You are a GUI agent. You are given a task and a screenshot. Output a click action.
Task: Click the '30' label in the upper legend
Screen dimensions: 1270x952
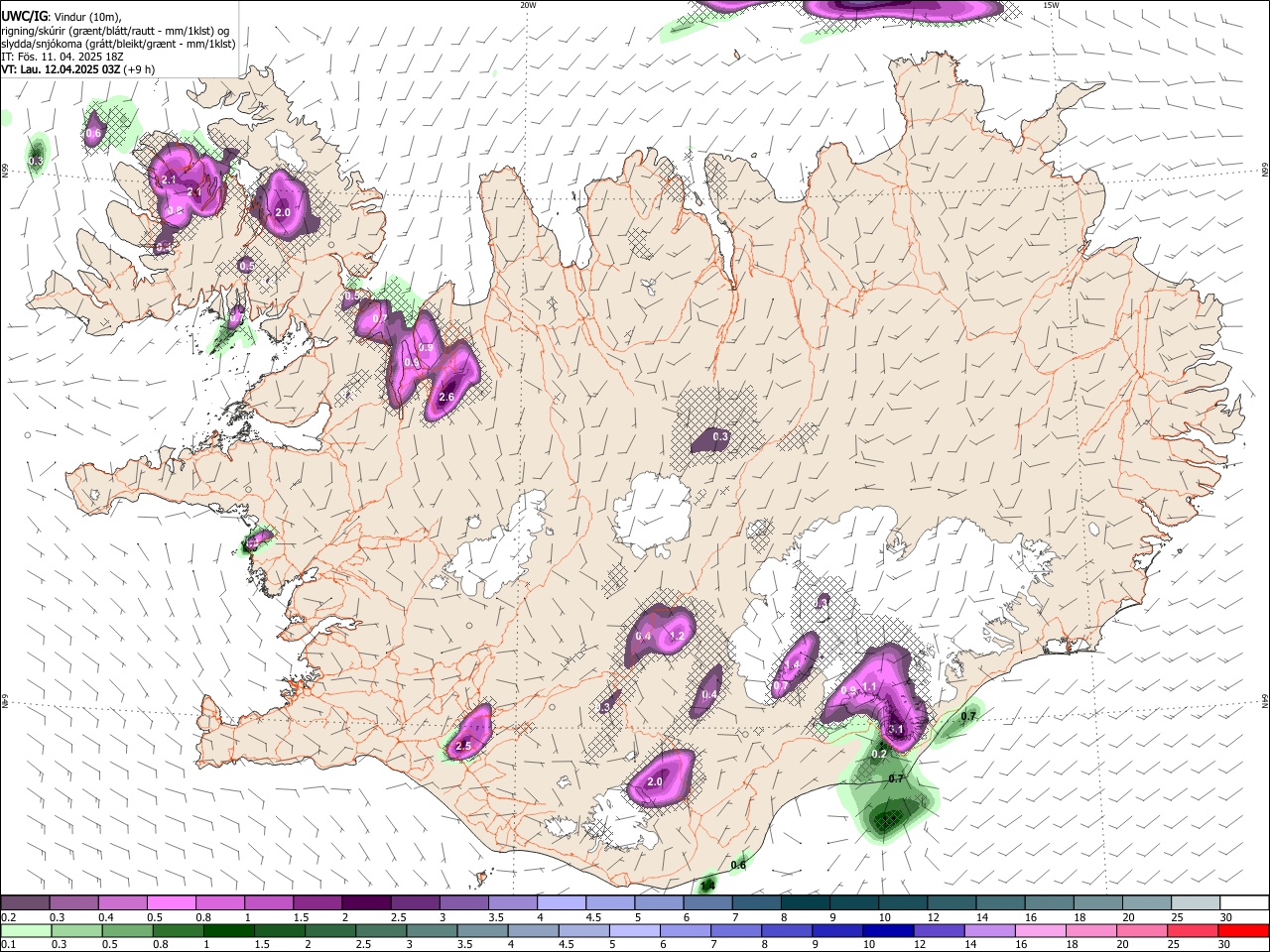pyautogui.click(x=1226, y=917)
